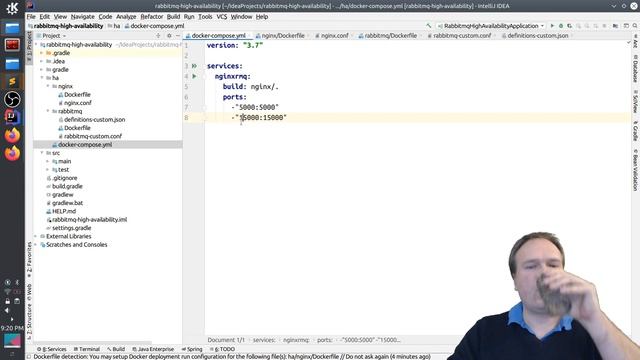Open the Database side tool window

(635, 68)
